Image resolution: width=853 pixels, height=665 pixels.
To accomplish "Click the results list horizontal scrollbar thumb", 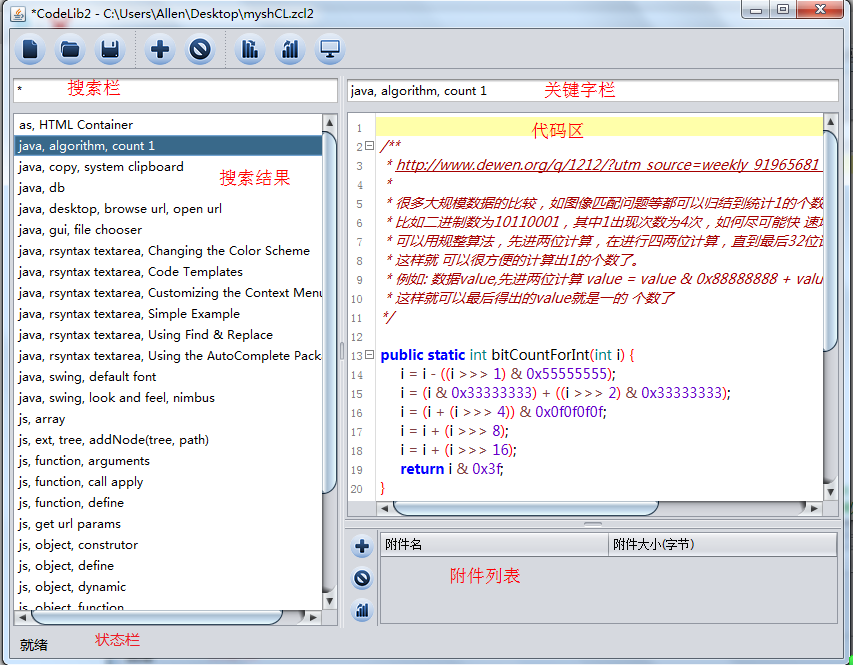I will click(x=157, y=617).
